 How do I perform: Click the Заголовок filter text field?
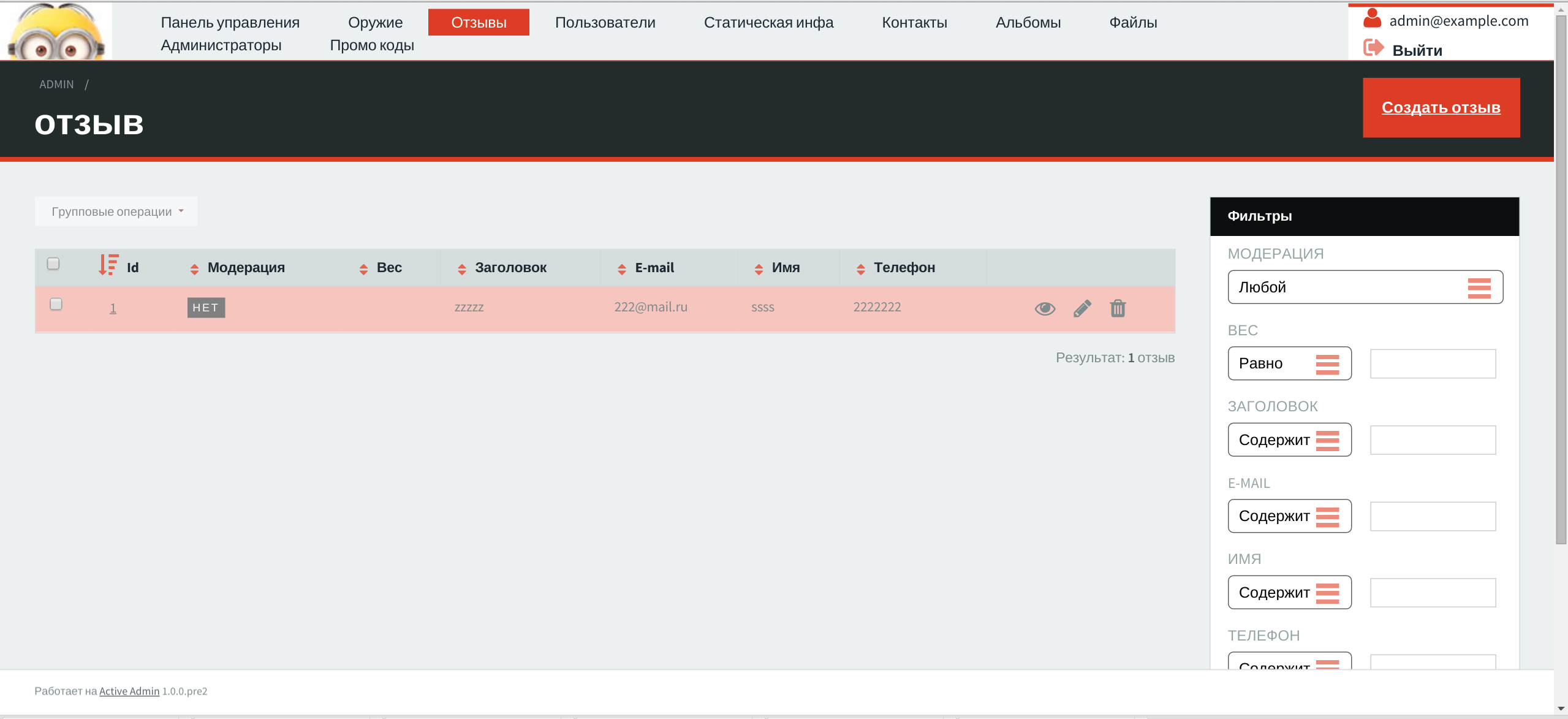(1432, 440)
